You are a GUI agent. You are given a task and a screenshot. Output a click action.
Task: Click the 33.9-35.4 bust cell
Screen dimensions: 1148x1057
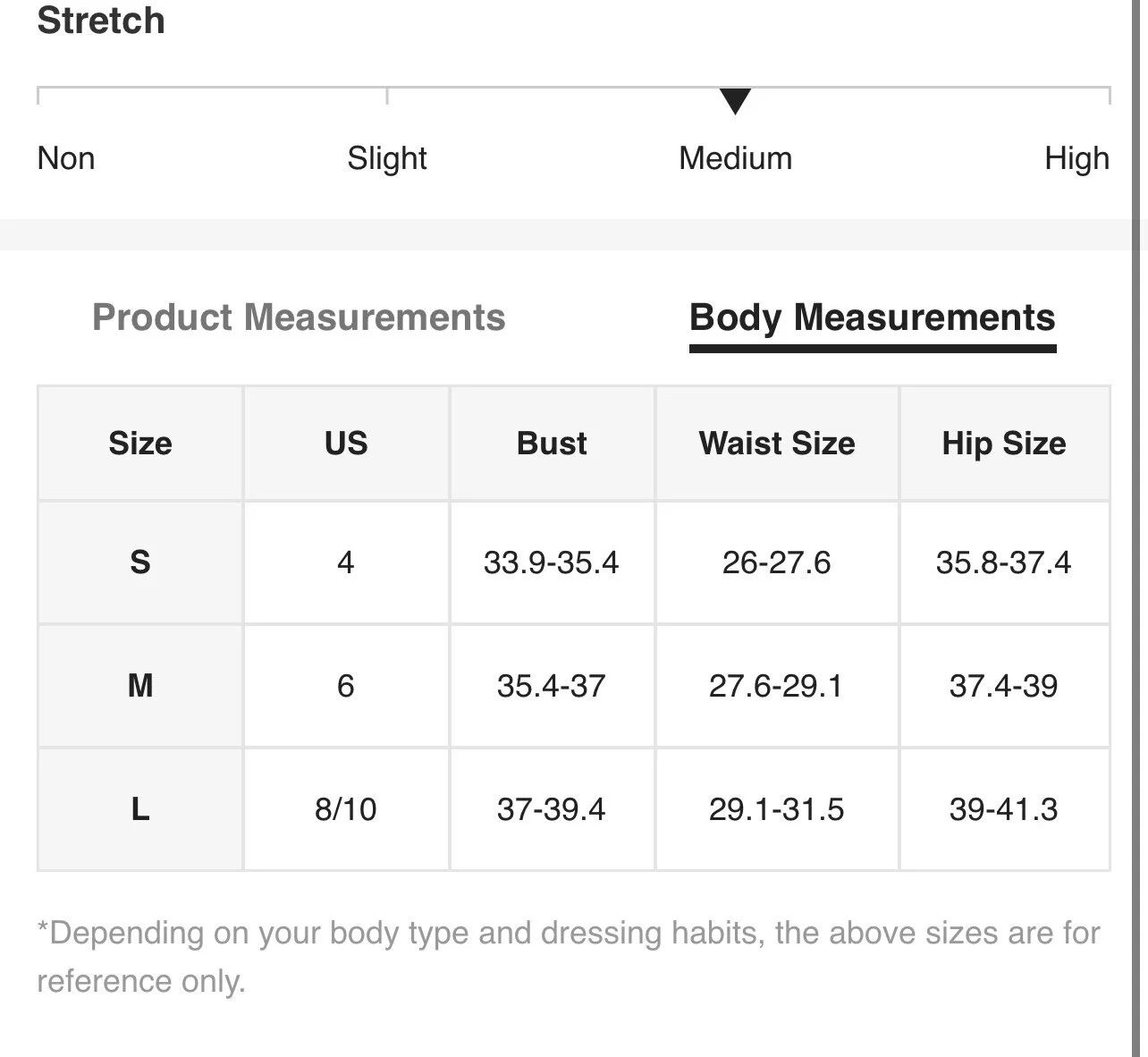pos(552,562)
